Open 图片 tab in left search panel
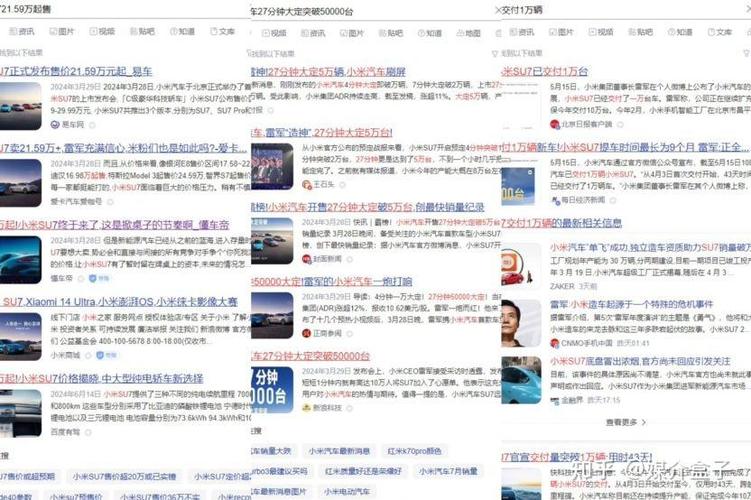751x500 pixels. 62,32
